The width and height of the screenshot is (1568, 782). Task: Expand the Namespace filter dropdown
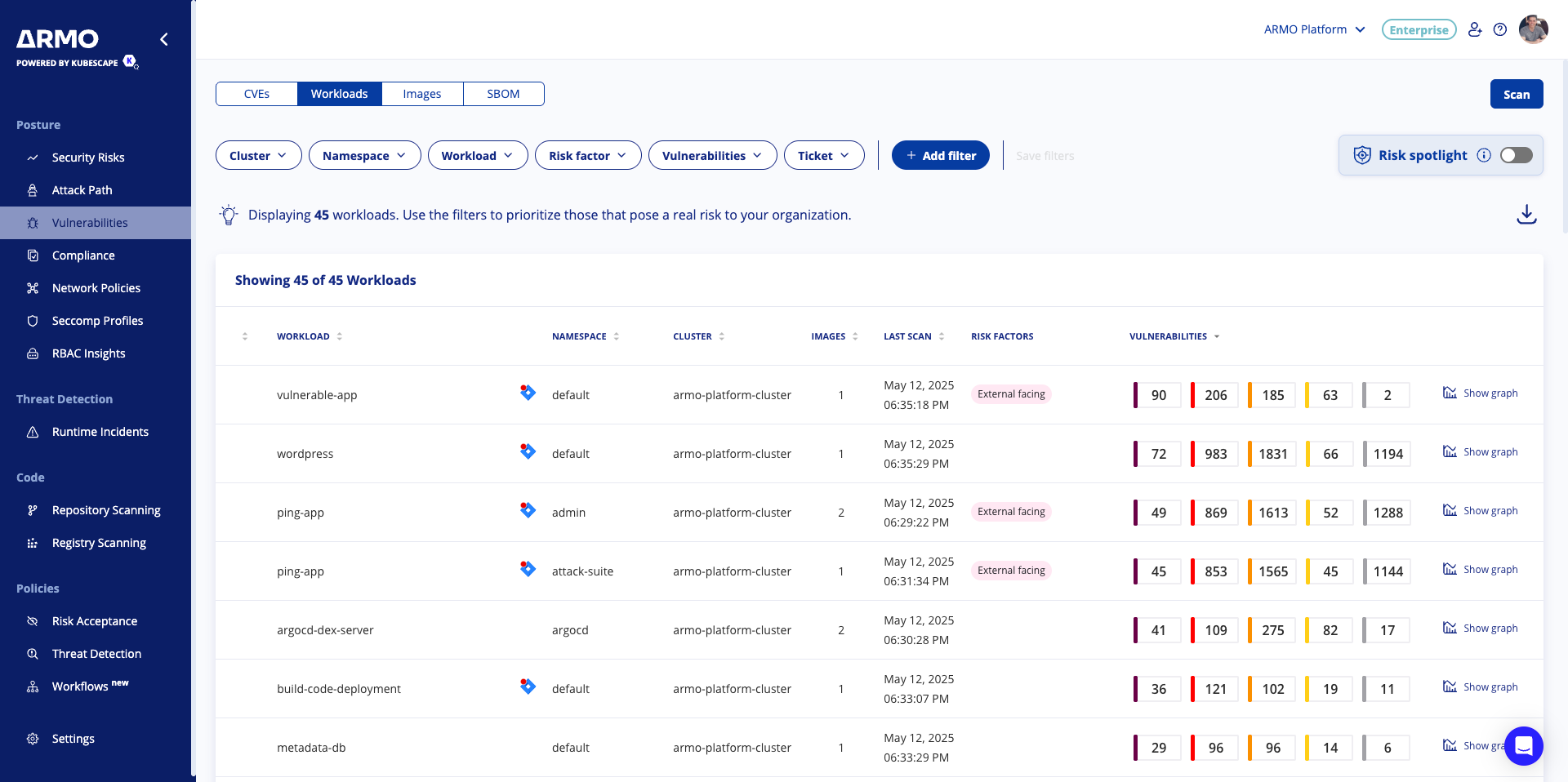pyautogui.click(x=365, y=155)
